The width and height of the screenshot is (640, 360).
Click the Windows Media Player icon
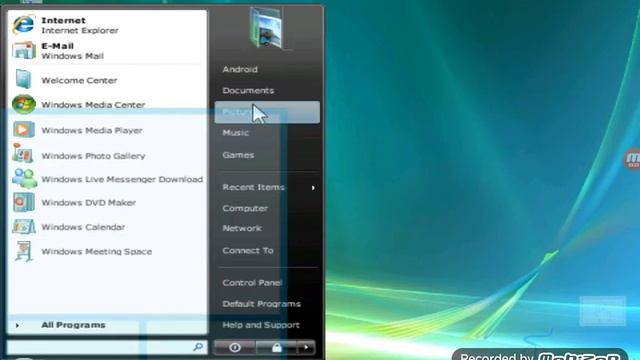pyautogui.click(x=23, y=130)
